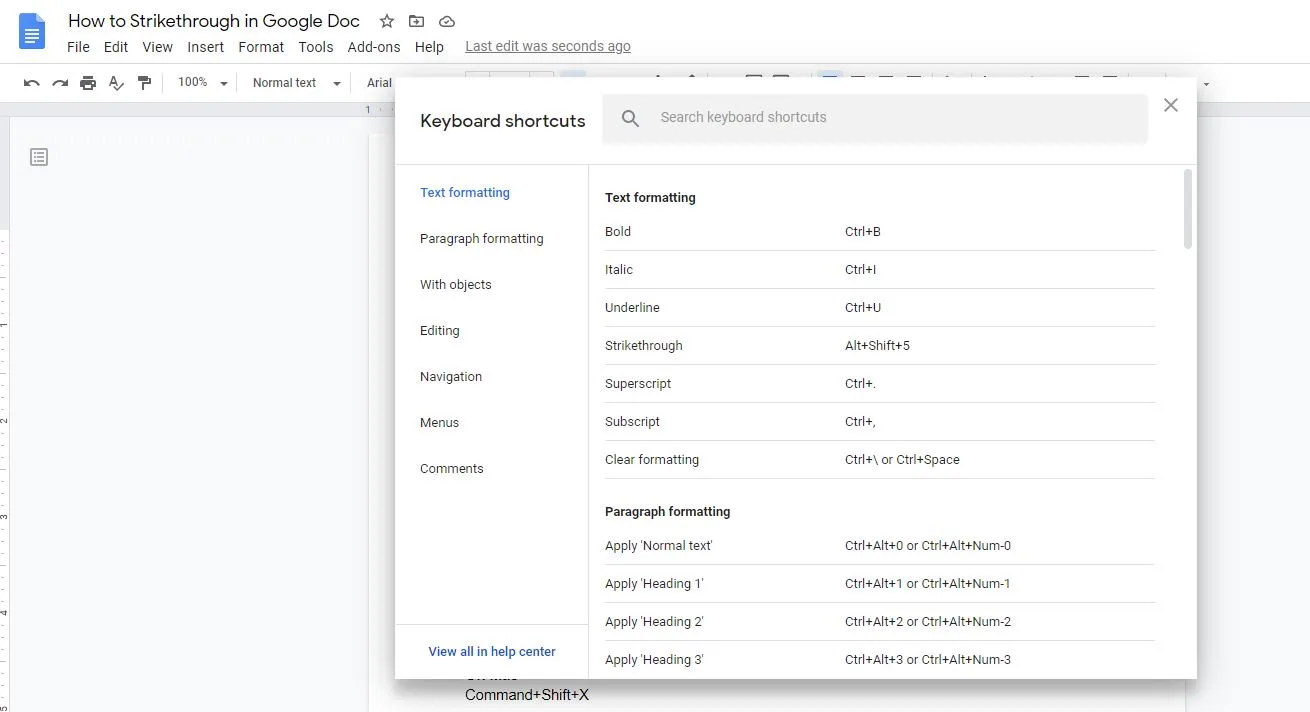Open the View menu

pos(158,47)
